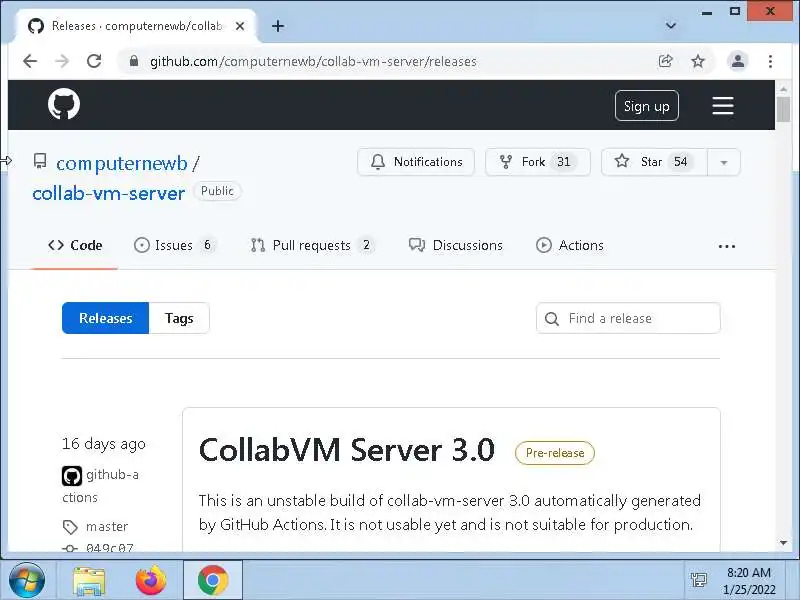Viewport: 800px width, 600px height.
Task: Open CollabVM Server 3.0 release title
Action: [347, 451]
